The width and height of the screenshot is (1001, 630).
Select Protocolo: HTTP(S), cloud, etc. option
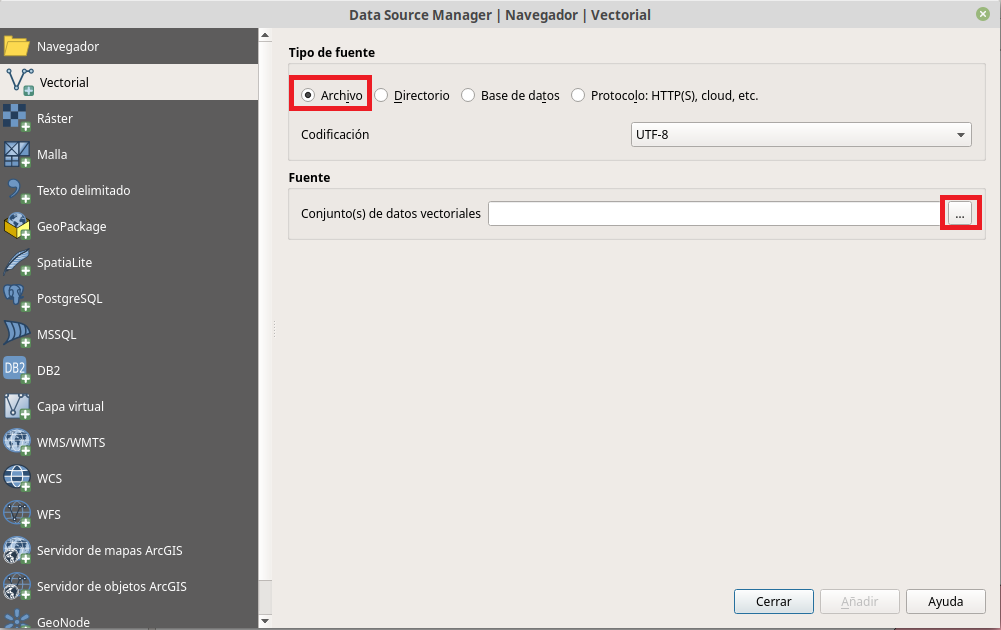click(x=578, y=96)
